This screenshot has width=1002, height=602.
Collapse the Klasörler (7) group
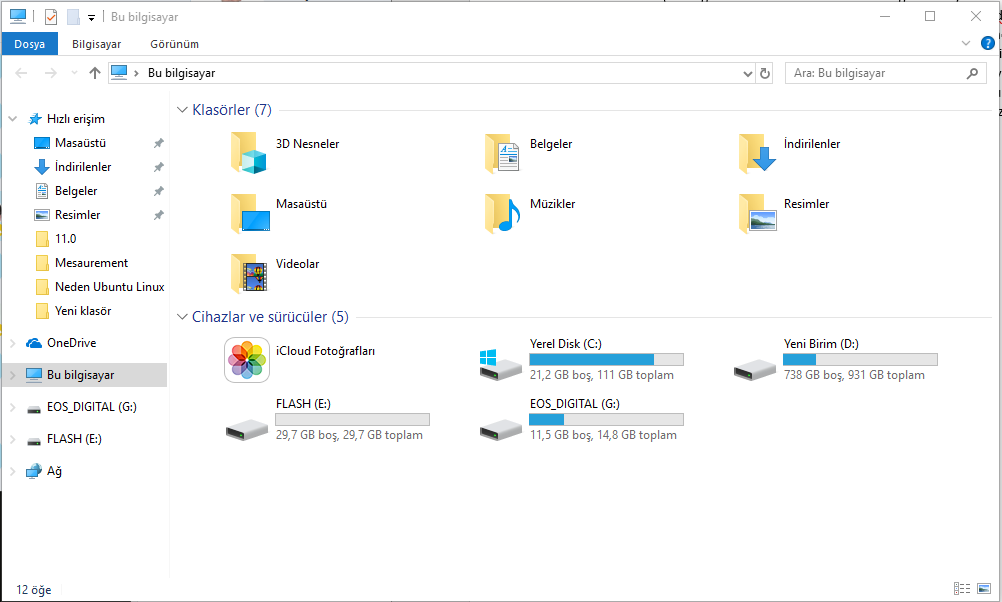[182, 110]
